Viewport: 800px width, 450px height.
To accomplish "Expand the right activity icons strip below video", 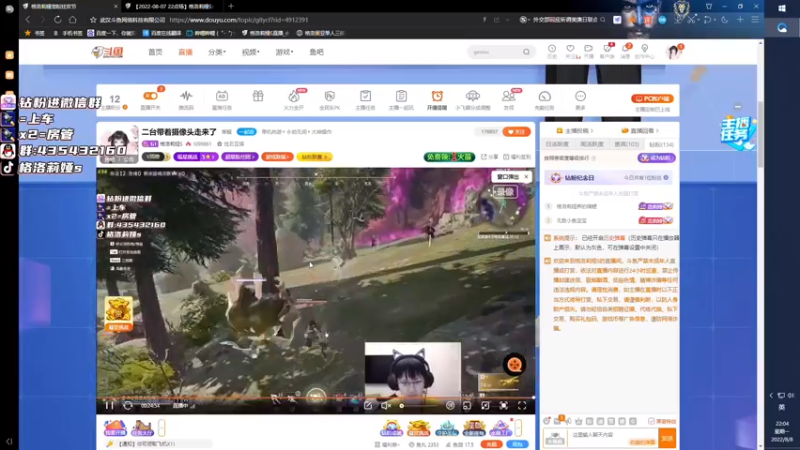I will [519, 428].
